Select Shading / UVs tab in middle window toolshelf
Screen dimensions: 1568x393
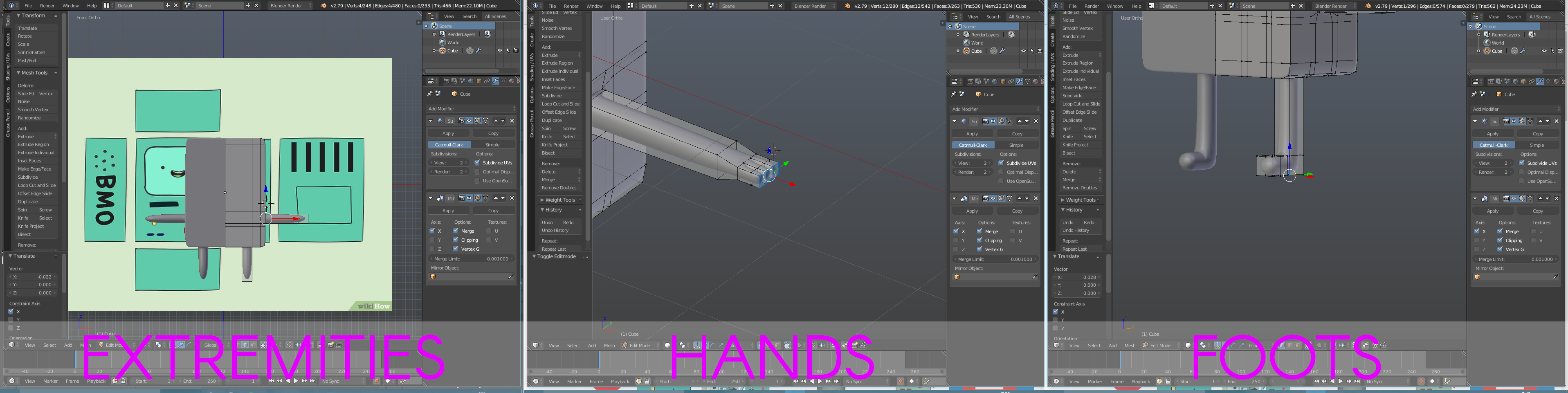(532, 67)
